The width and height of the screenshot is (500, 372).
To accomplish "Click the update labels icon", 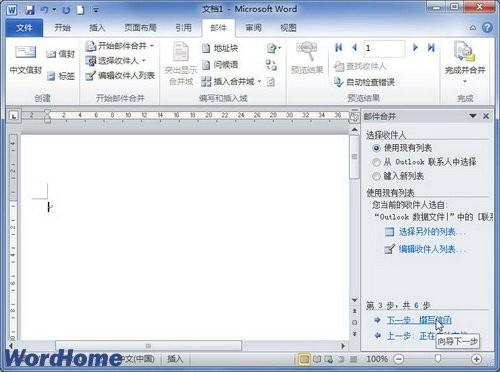I will coord(271,82).
